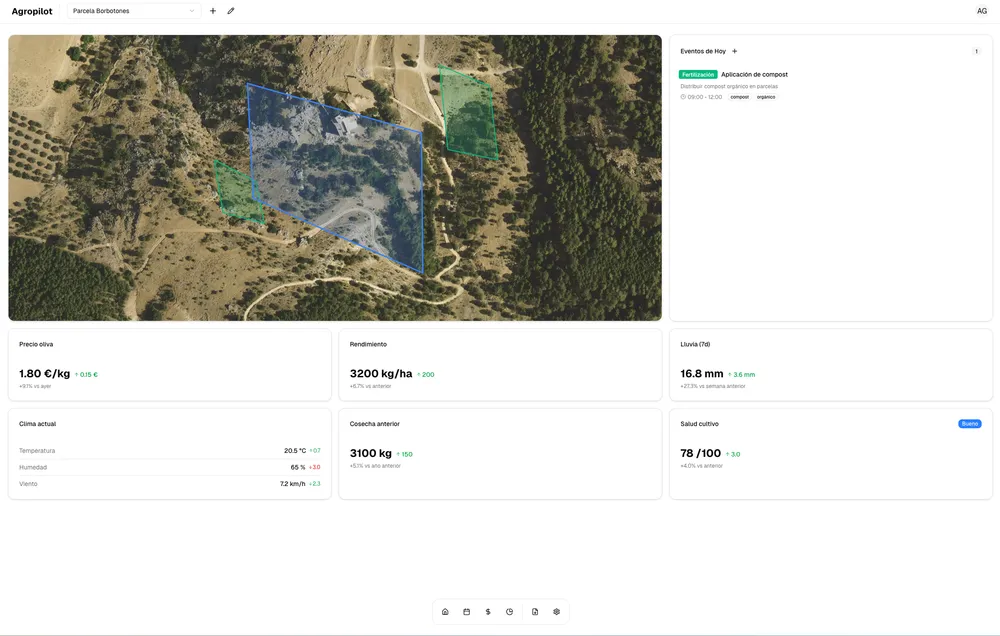Open the Aplicación de compost event
The image size is (1000, 636).
pos(756,74)
